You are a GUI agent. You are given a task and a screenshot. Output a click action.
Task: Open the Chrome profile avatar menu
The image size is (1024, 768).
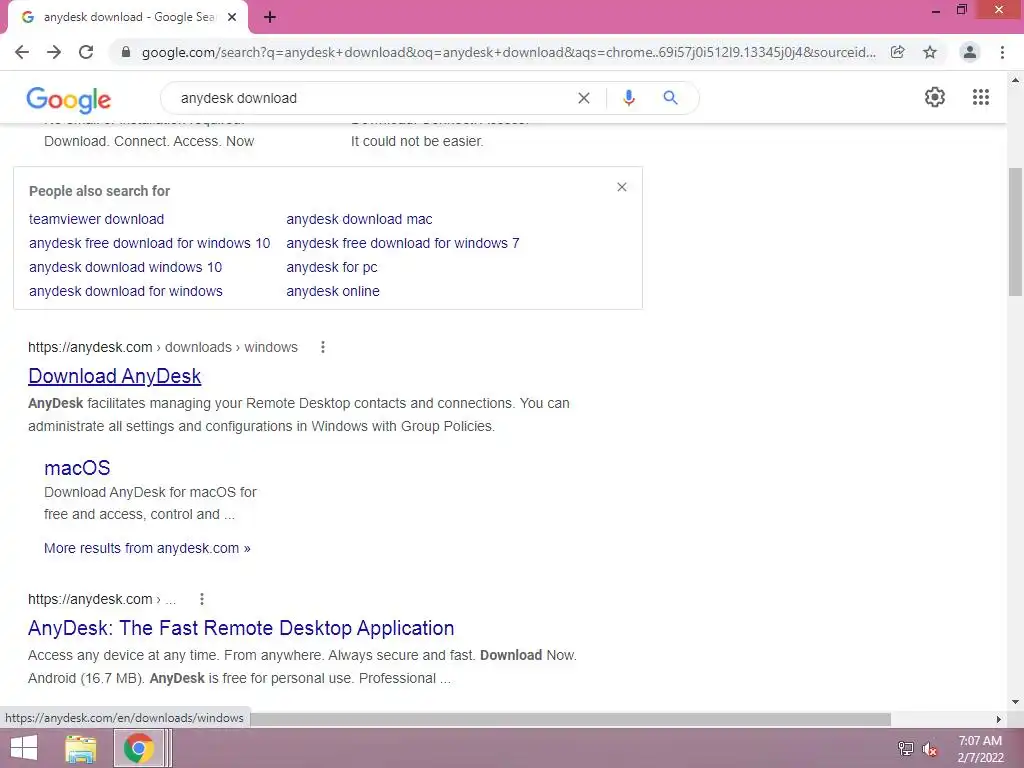pyautogui.click(x=970, y=52)
